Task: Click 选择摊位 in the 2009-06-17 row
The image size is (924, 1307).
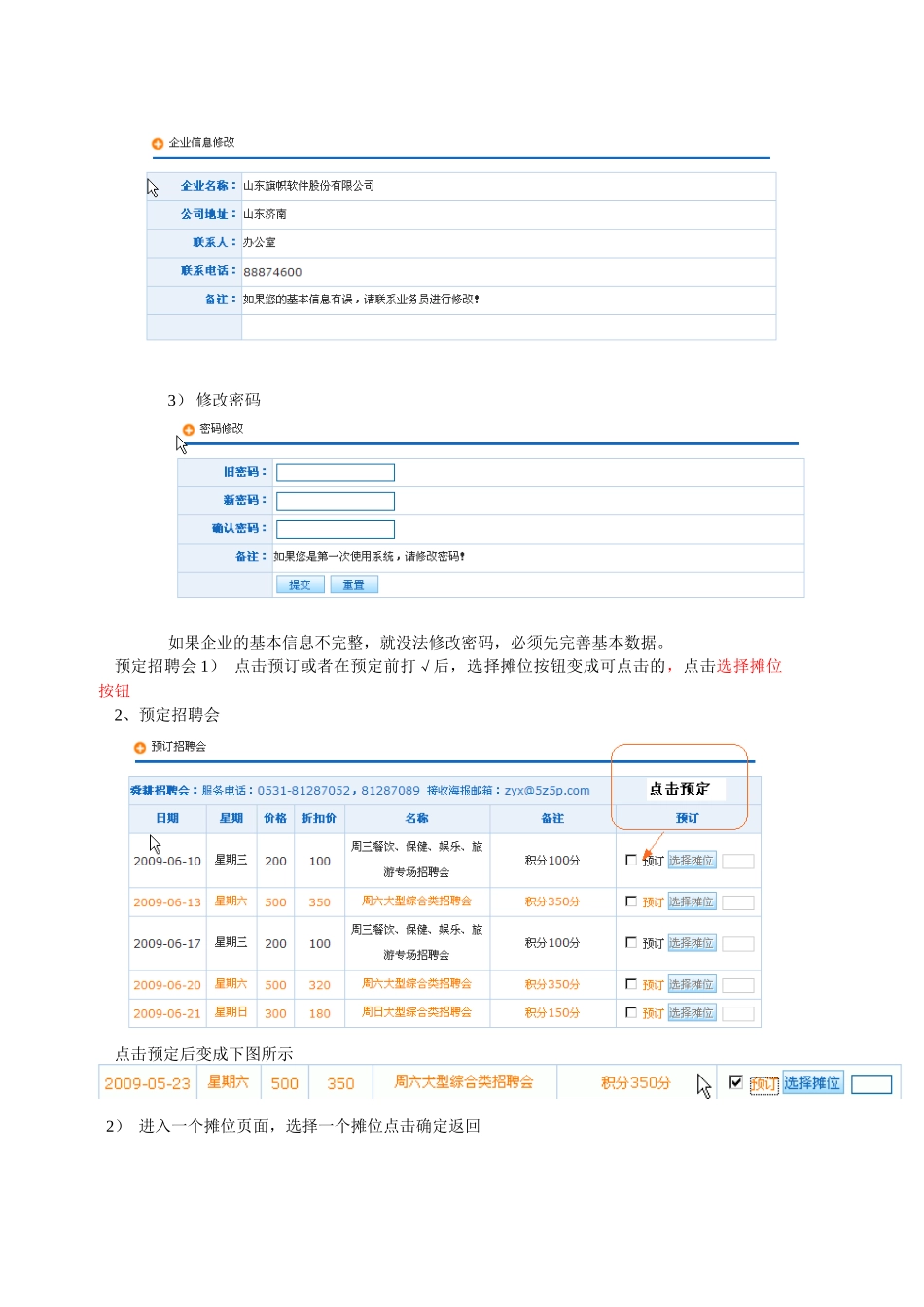Action: pos(692,943)
